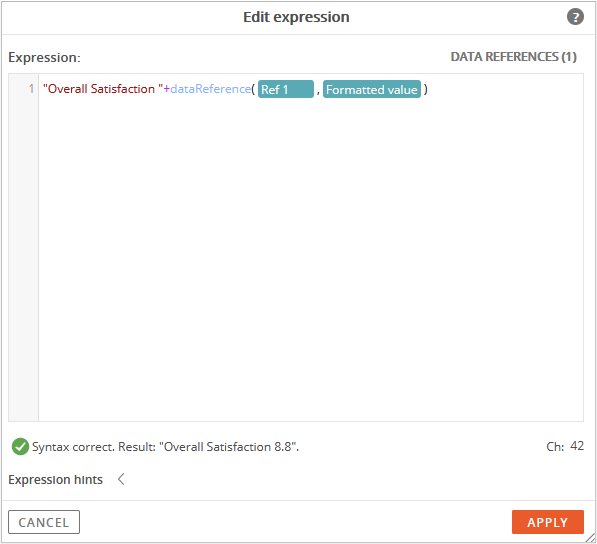Screen dimensions: 597x544
Task: Select the Formatted value token
Action: 372,89
